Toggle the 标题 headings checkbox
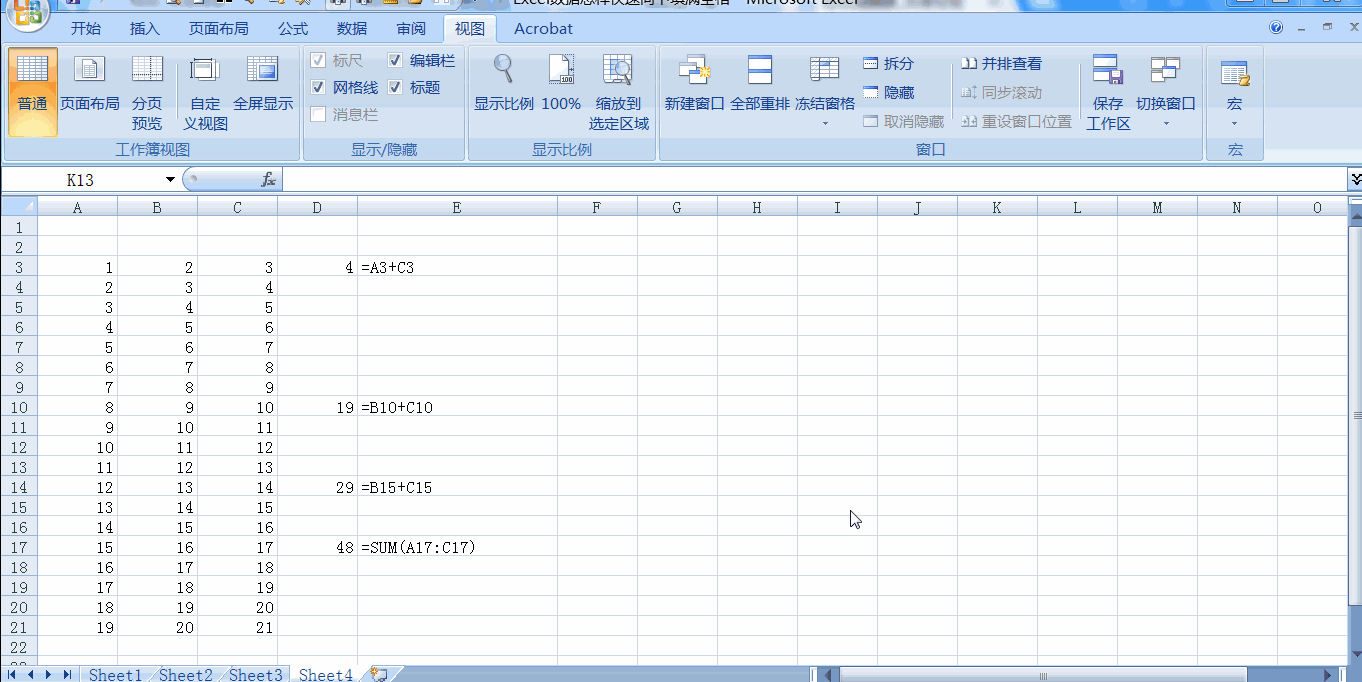 point(395,87)
